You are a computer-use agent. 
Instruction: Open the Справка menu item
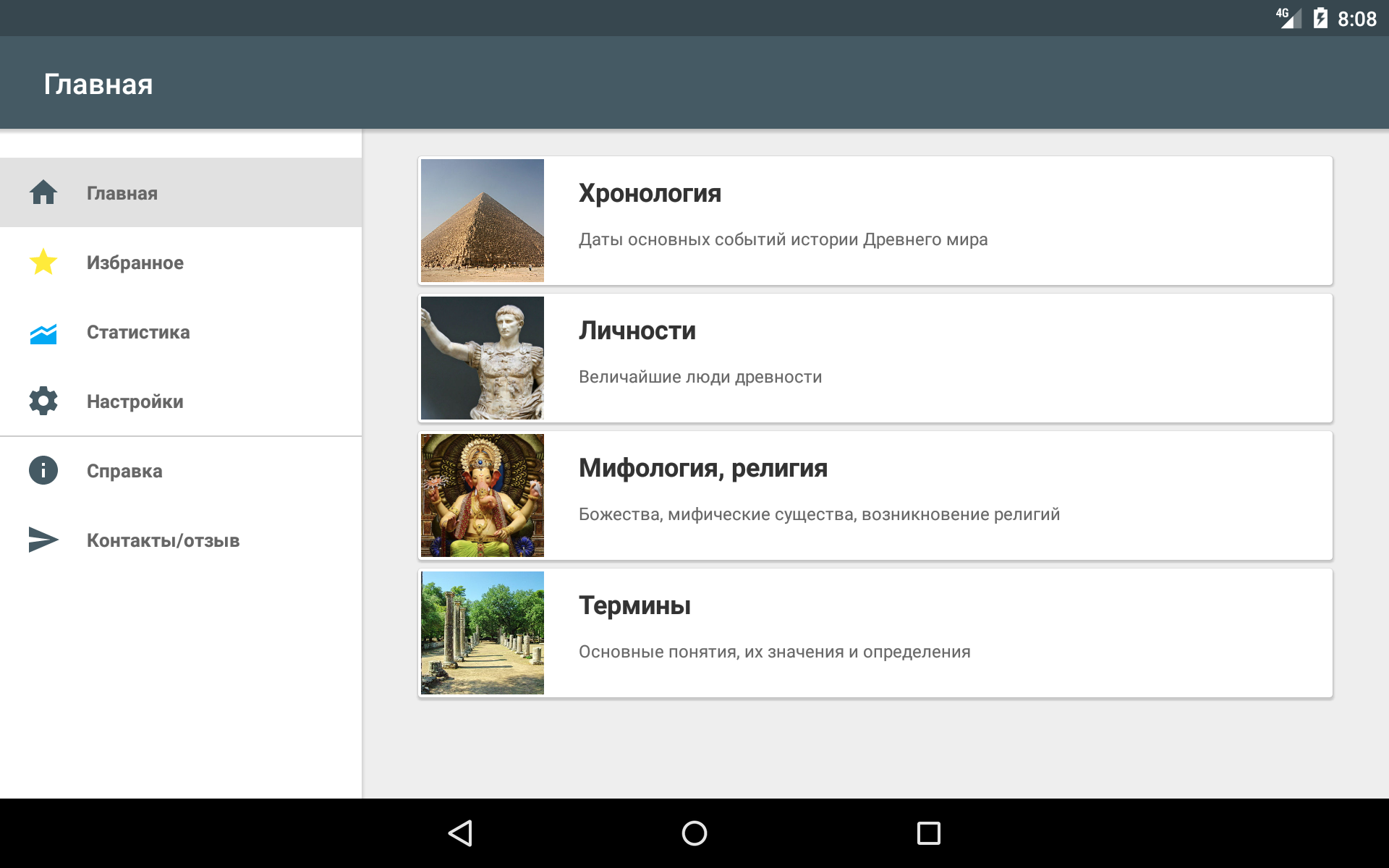181,470
